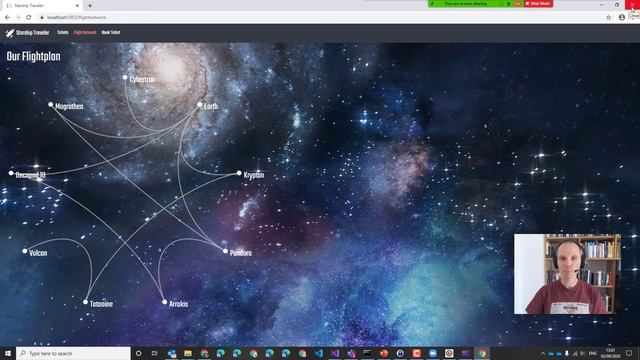Bookmark the page with the star icon

[x=609, y=18]
